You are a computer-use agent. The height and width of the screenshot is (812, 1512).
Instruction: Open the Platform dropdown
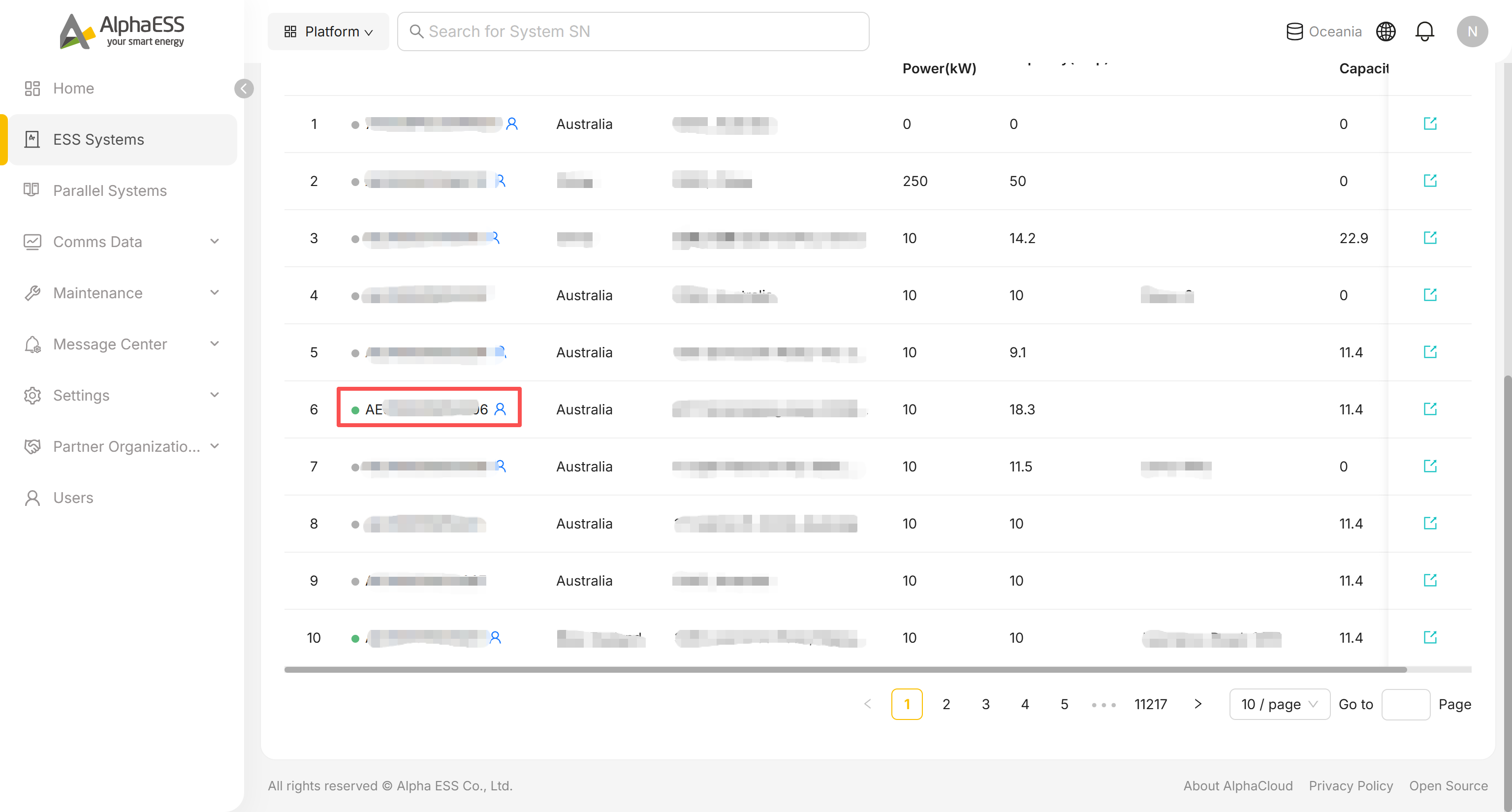pyautogui.click(x=328, y=31)
